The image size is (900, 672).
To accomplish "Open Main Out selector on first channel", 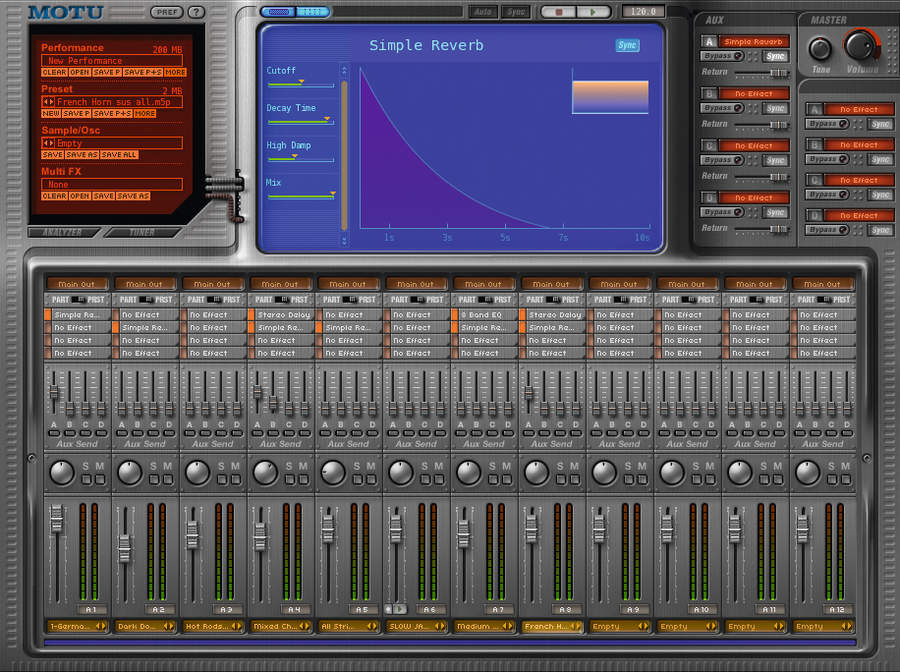I will click(x=76, y=284).
